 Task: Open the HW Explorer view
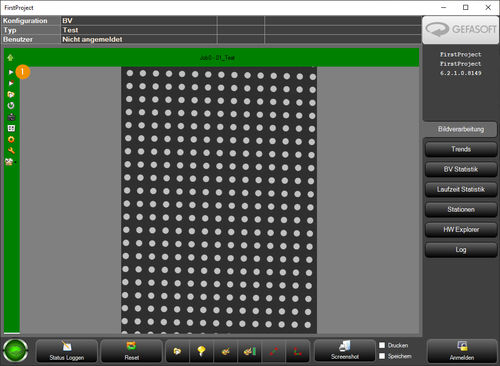coord(461,230)
